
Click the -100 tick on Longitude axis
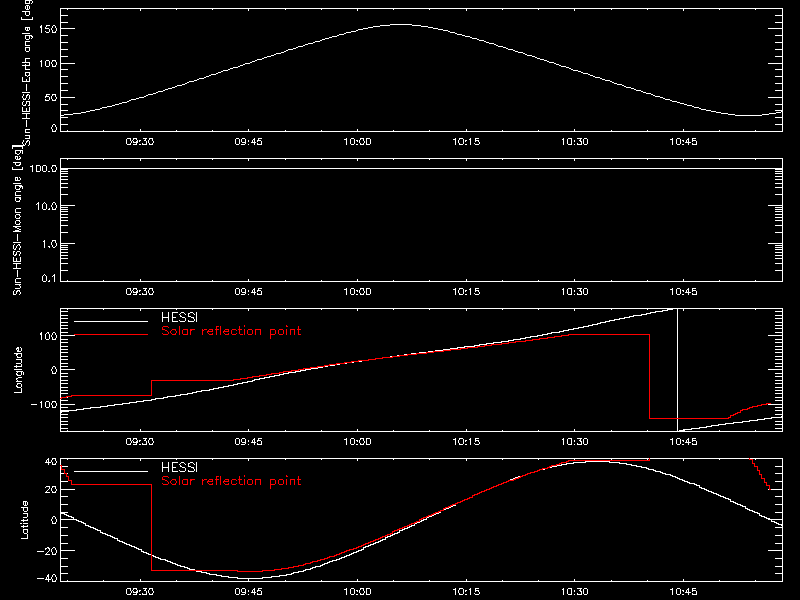[44, 404]
